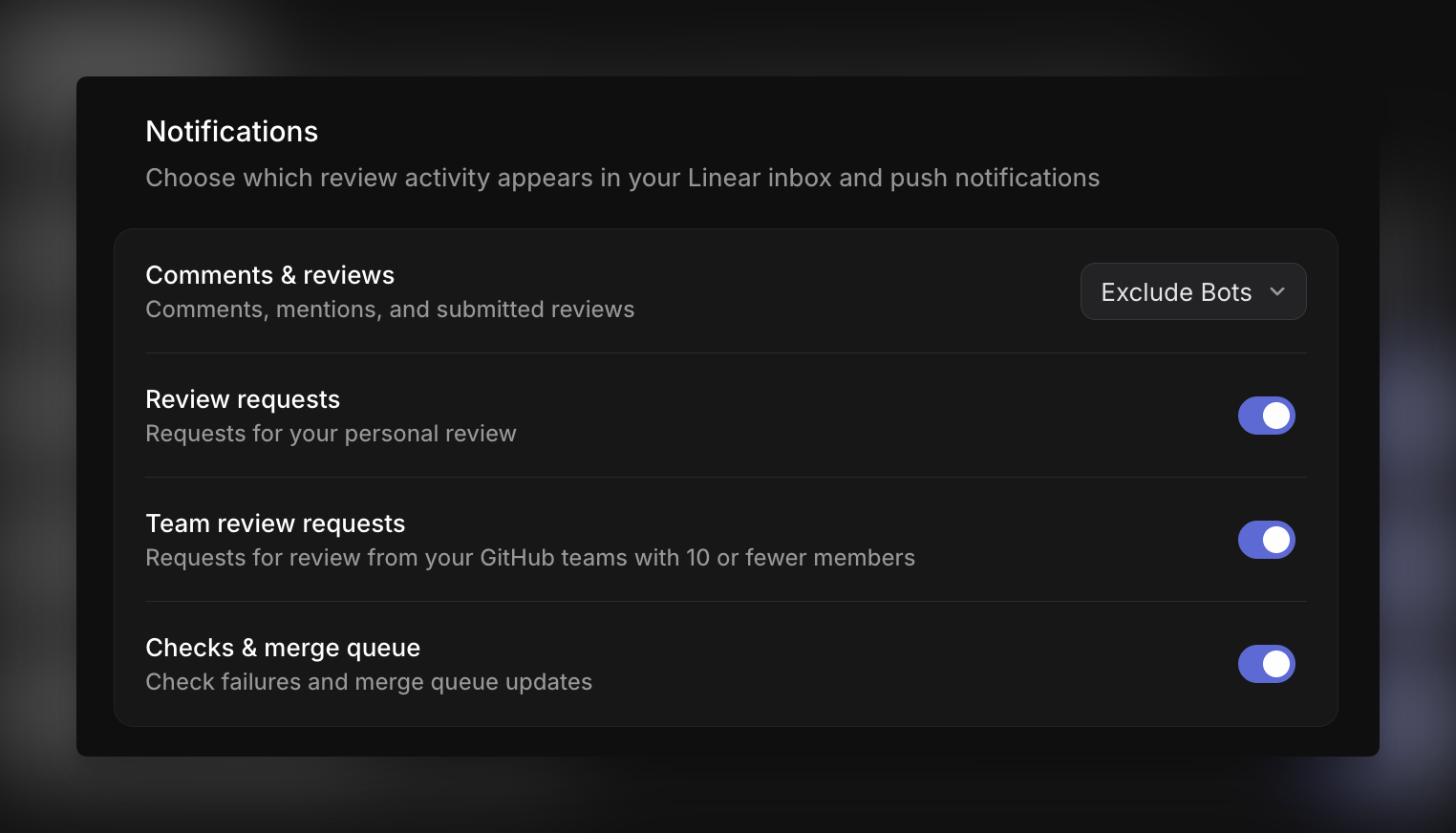Click 'Requests for your personal review' text
The width and height of the screenshot is (1456, 833).
pos(331,434)
